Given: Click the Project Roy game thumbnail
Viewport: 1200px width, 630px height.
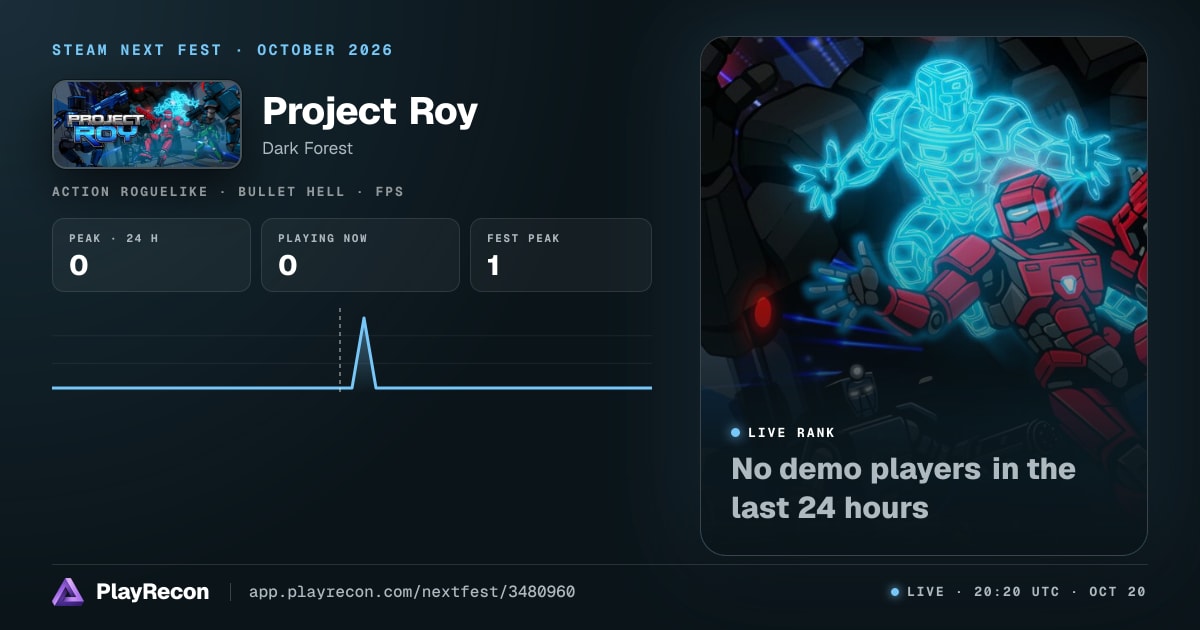Looking at the screenshot, I should pyautogui.click(x=147, y=124).
